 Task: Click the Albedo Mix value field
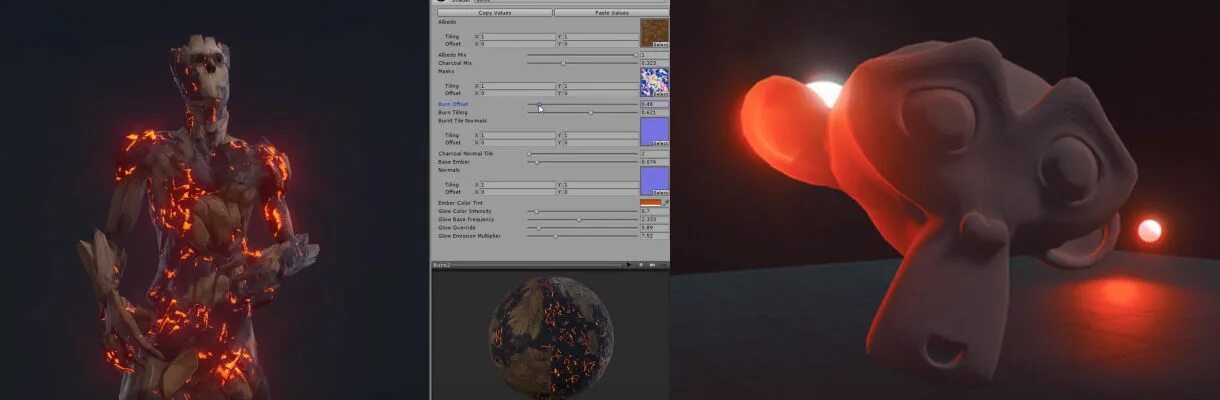pyautogui.click(x=654, y=55)
